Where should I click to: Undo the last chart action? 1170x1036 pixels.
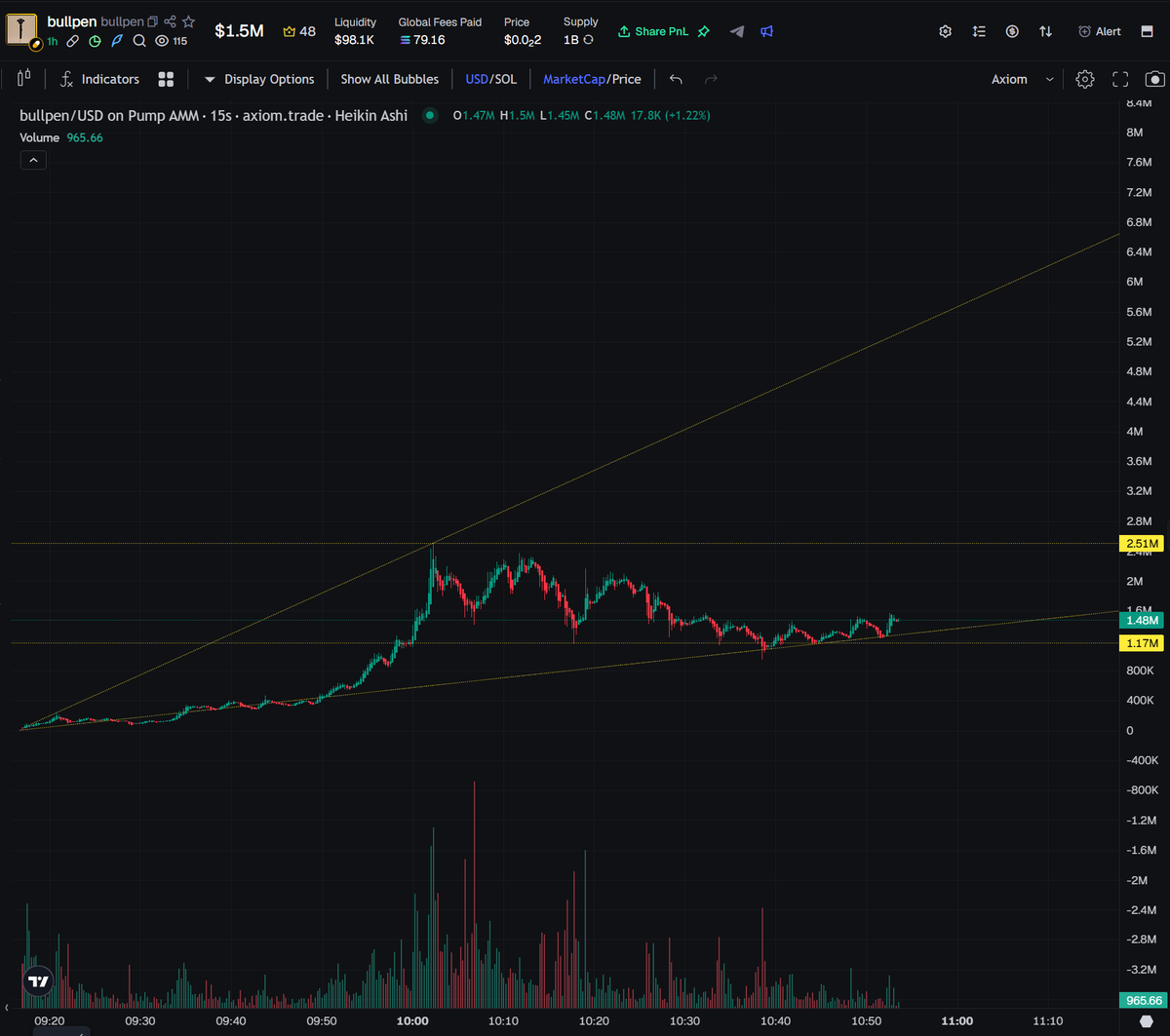point(676,79)
